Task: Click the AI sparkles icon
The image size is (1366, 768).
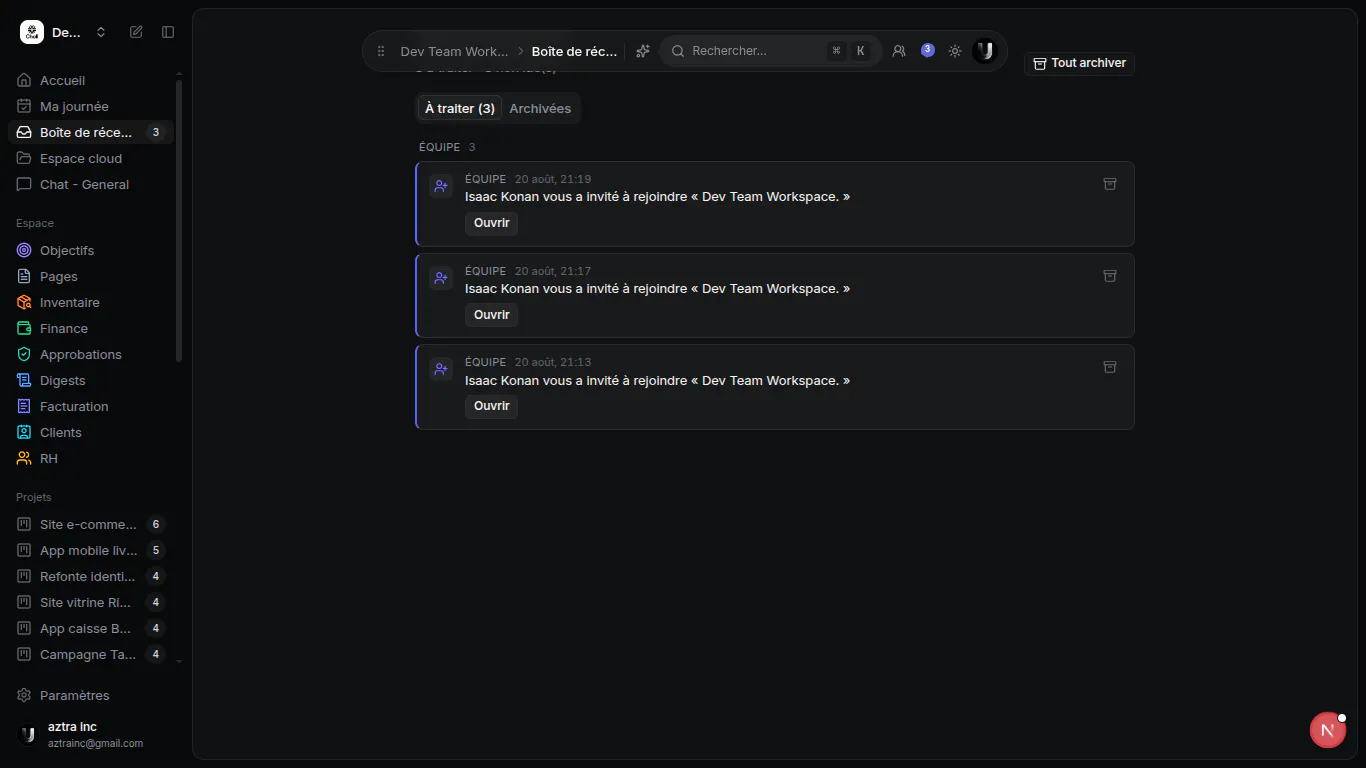Action: 643,51
